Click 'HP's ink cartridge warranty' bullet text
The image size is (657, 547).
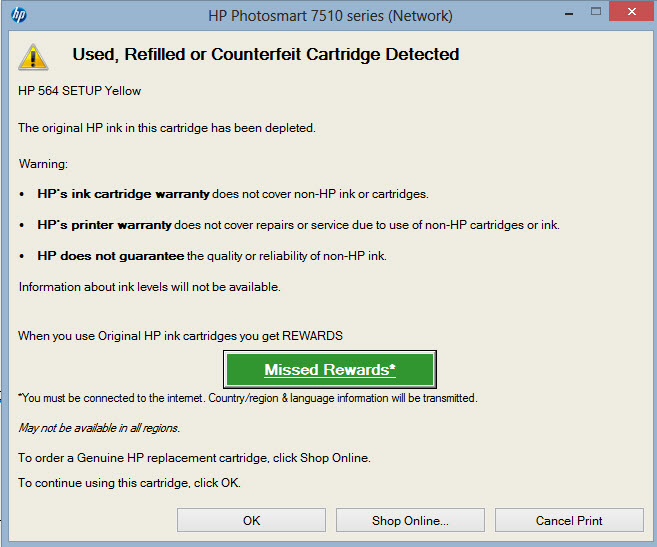tap(123, 194)
